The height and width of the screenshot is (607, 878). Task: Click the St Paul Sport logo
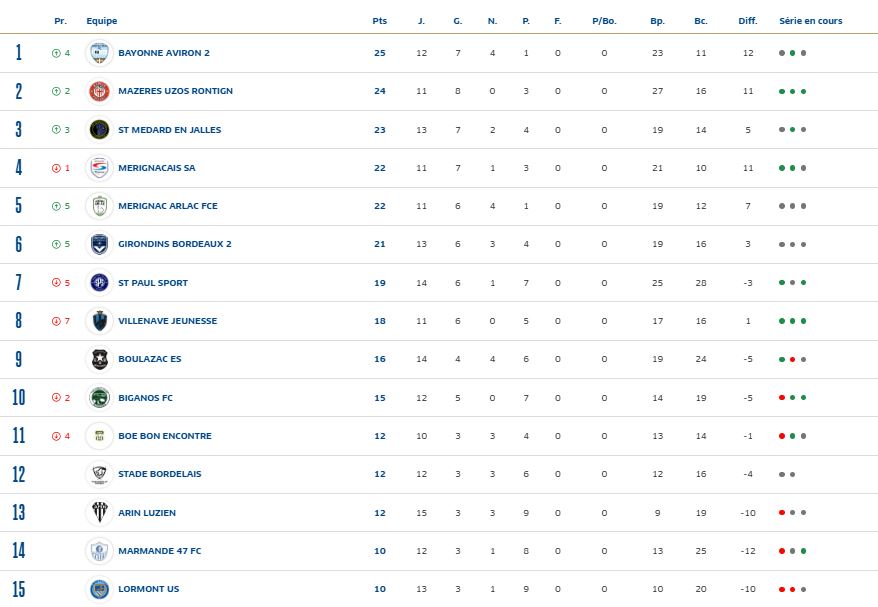pos(99,283)
